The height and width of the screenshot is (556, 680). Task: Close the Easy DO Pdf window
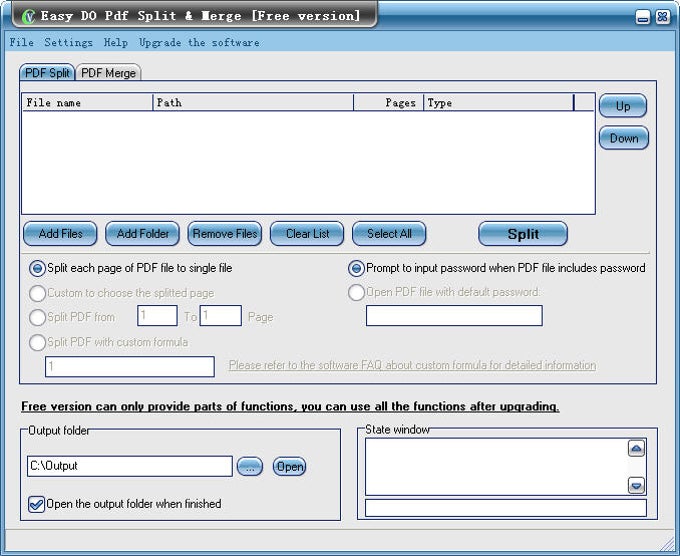coord(663,17)
